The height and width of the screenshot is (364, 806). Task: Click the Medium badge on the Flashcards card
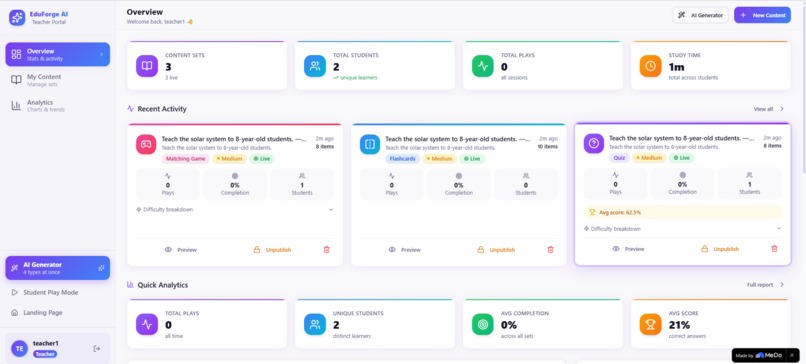(439, 159)
